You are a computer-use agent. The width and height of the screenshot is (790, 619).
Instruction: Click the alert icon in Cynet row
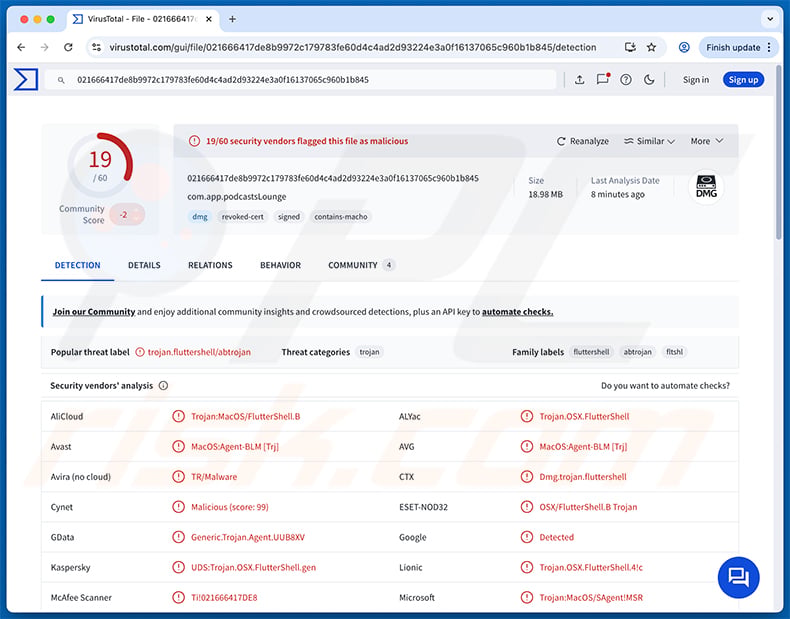pyautogui.click(x=178, y=507)
